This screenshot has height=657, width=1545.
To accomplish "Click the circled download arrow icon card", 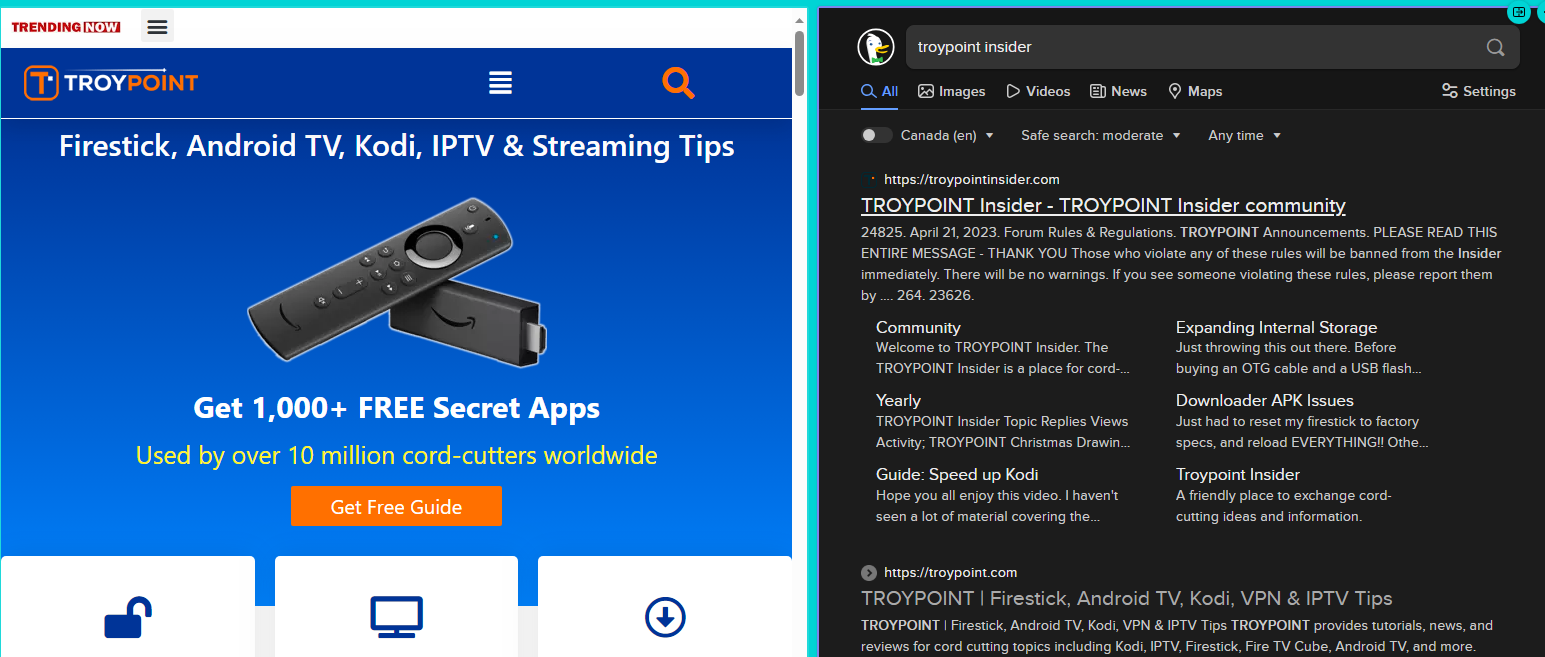I will pos(665,616).
